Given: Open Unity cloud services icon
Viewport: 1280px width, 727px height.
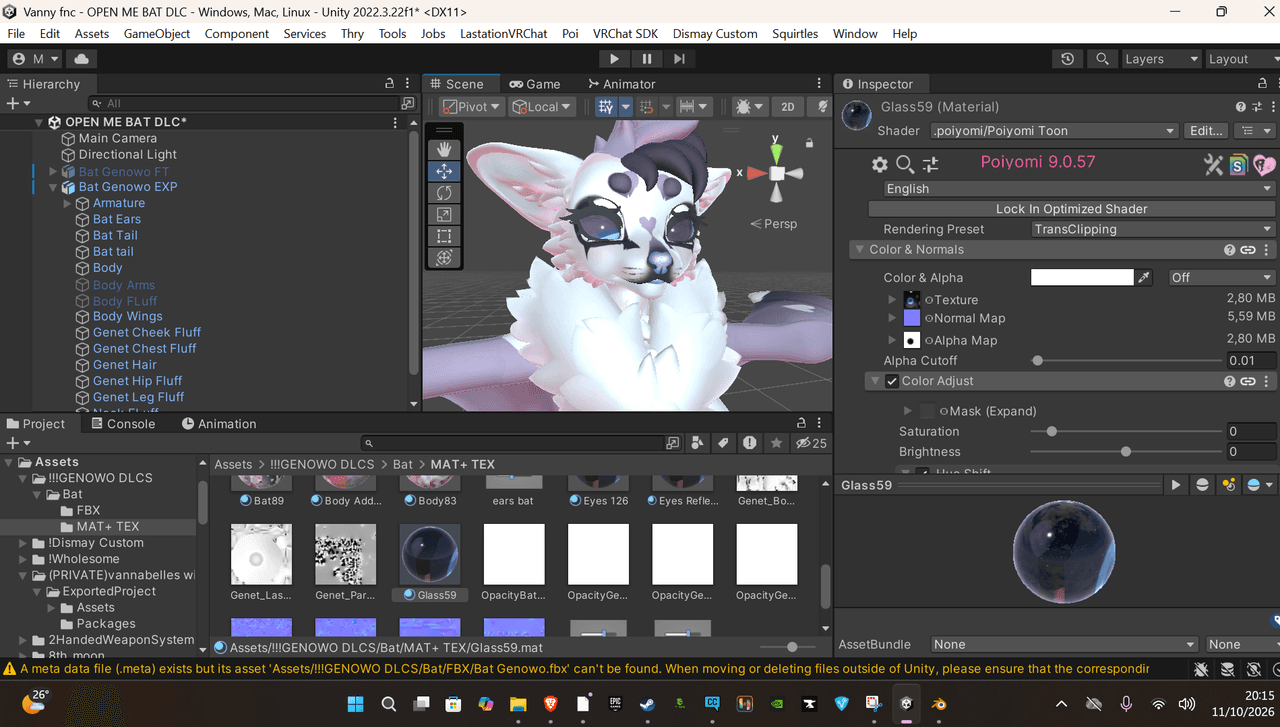Looking at the screenshot, I should pos(81,59).
